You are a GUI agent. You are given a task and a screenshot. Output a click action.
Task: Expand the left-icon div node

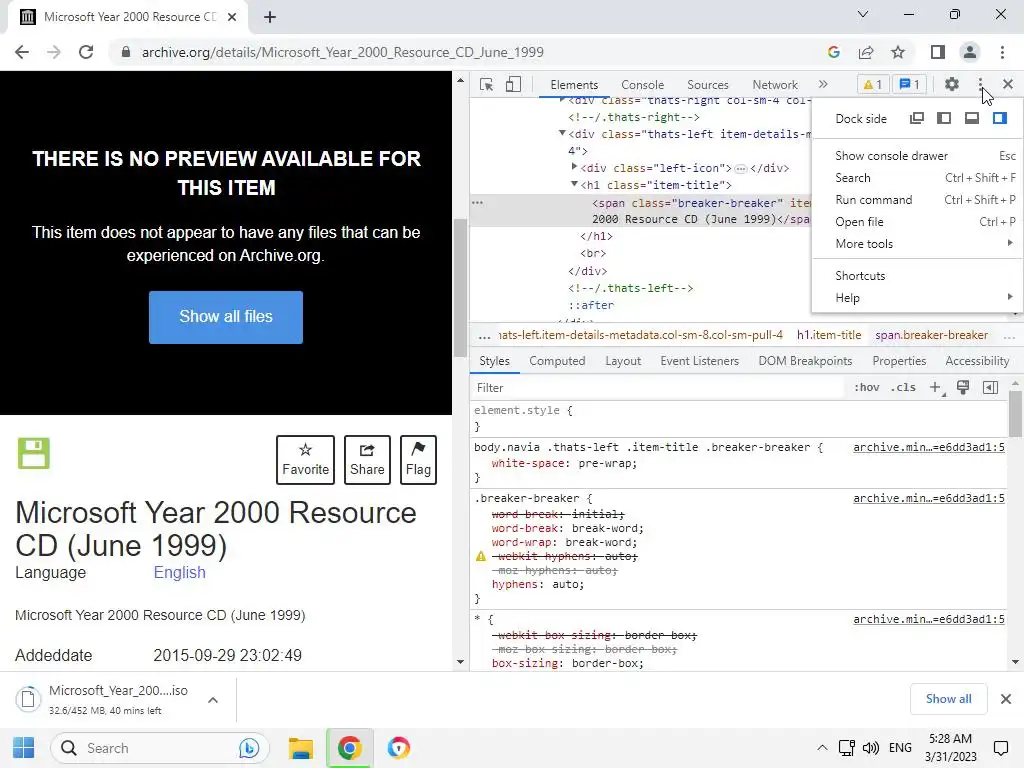tap(574, 167)
